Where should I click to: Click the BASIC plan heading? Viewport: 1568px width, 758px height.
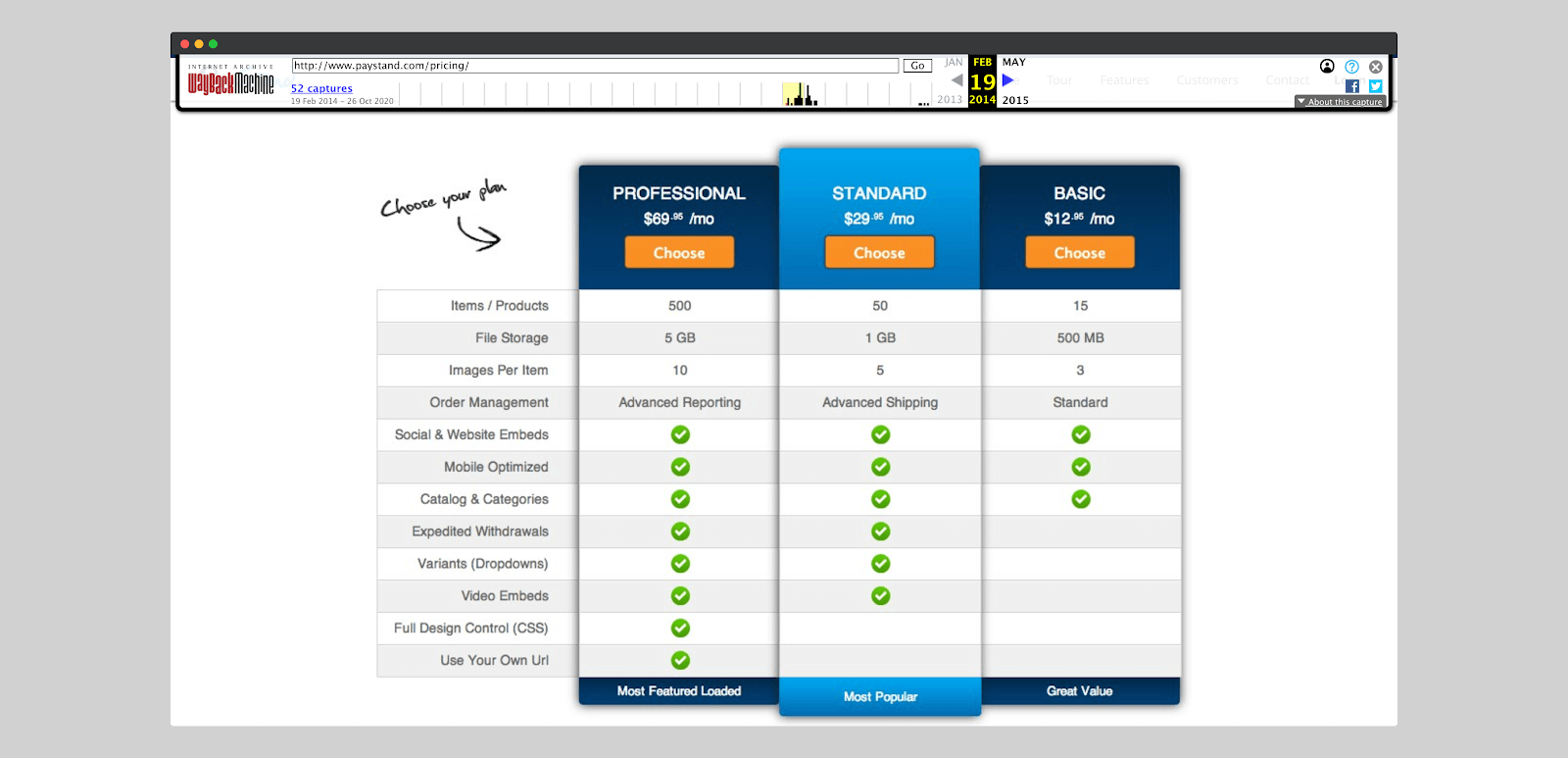[1080, 193]
